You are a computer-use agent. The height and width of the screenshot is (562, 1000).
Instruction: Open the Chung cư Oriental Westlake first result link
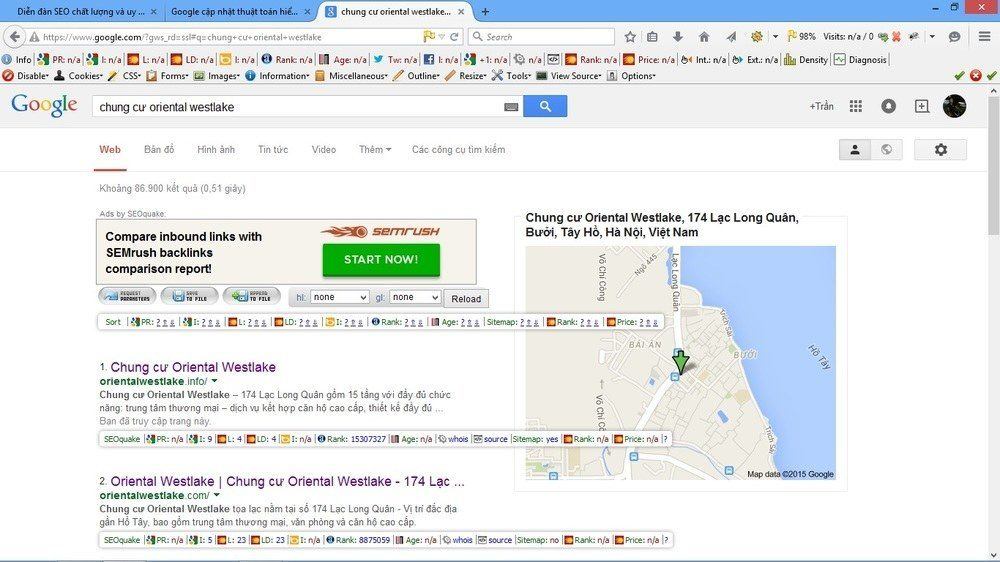click(193, 367)
